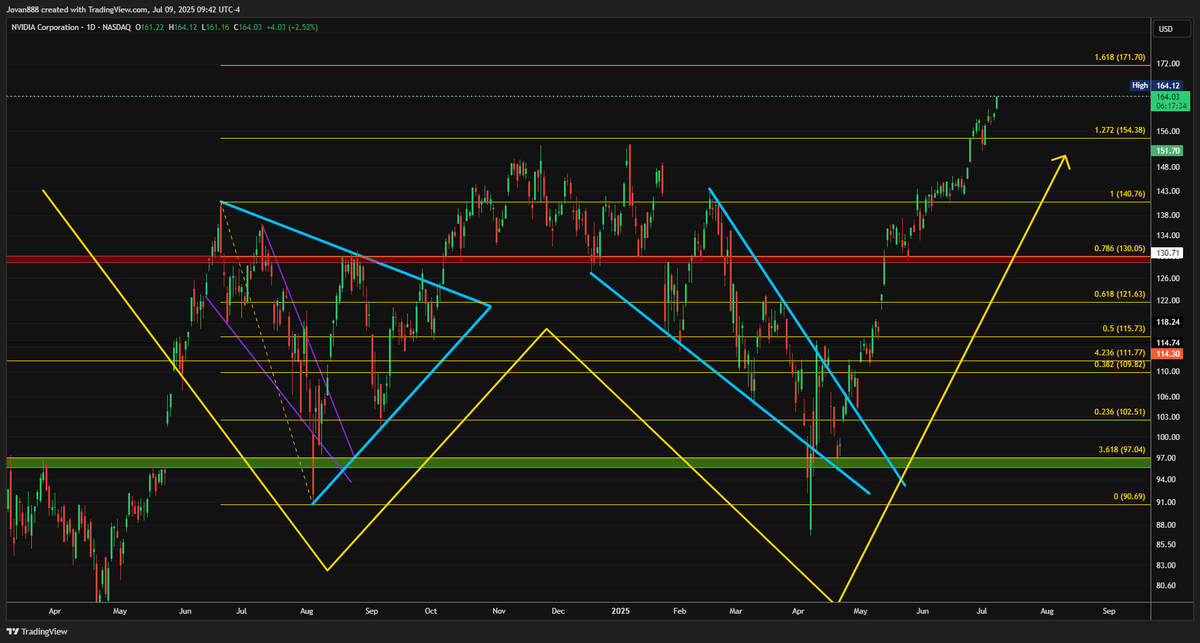Click the 156.00 price scale label

click(x=1169, y=130)
